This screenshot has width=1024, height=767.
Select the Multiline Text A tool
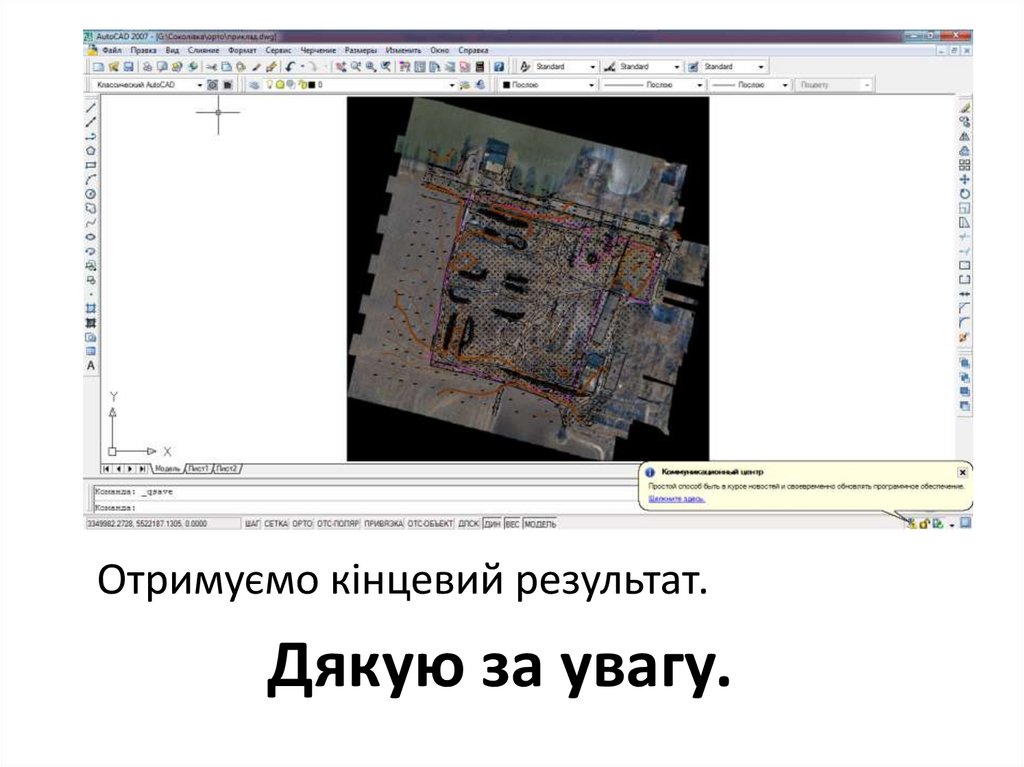(x=91, y=366)
